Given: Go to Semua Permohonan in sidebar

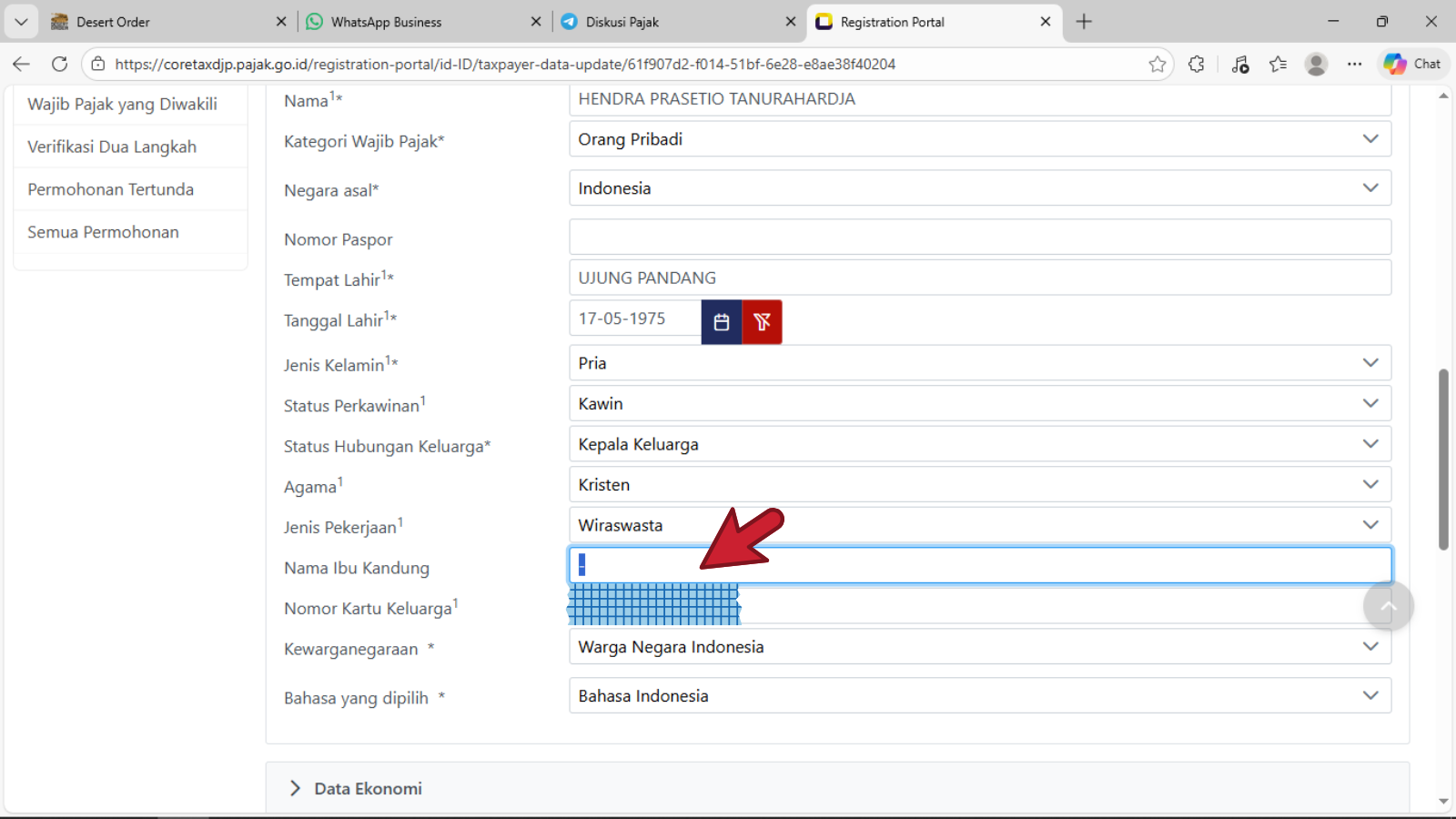Looking at the screenshot, I should pos(103,232).
